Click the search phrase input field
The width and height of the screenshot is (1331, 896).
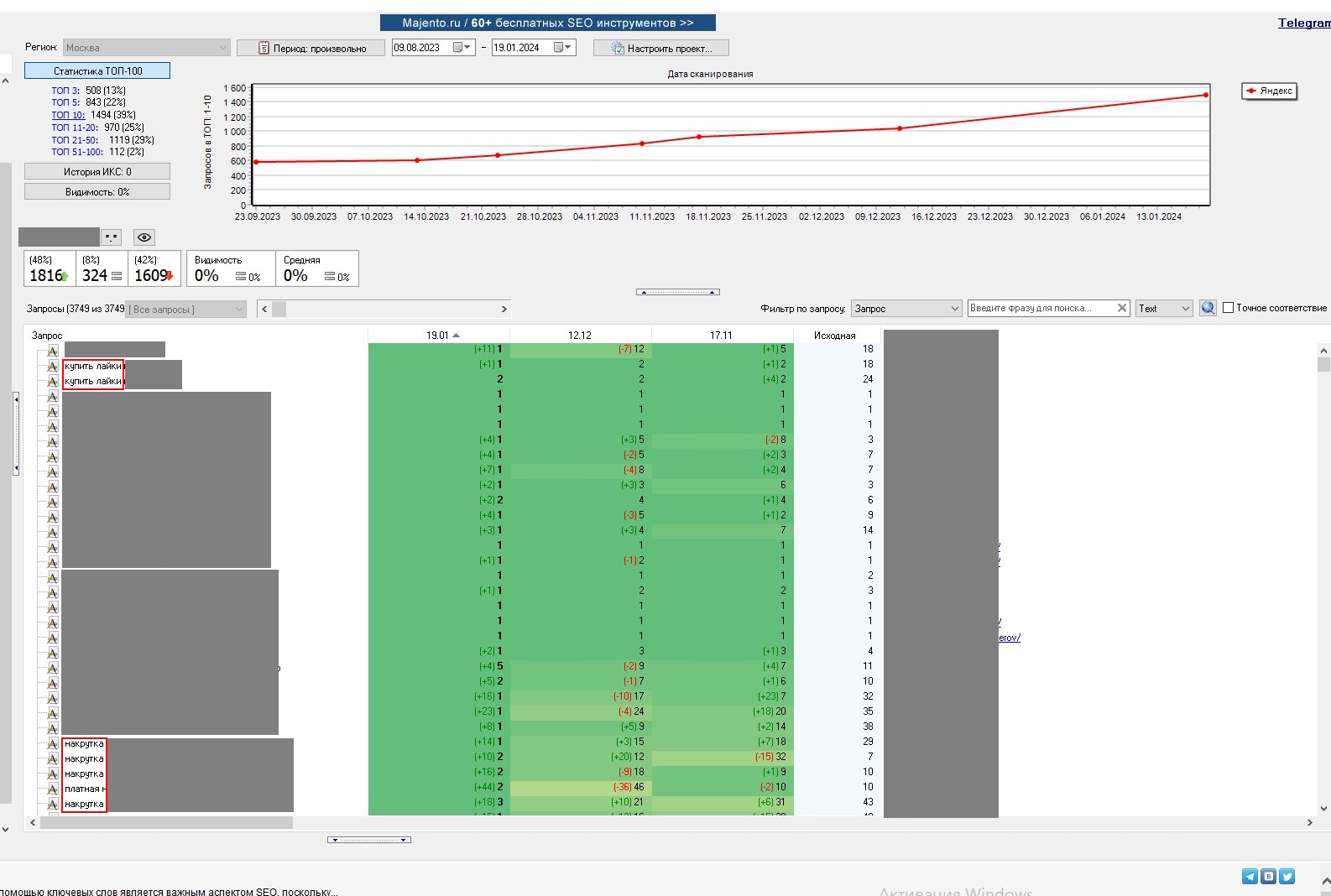tap(1041, 308)
